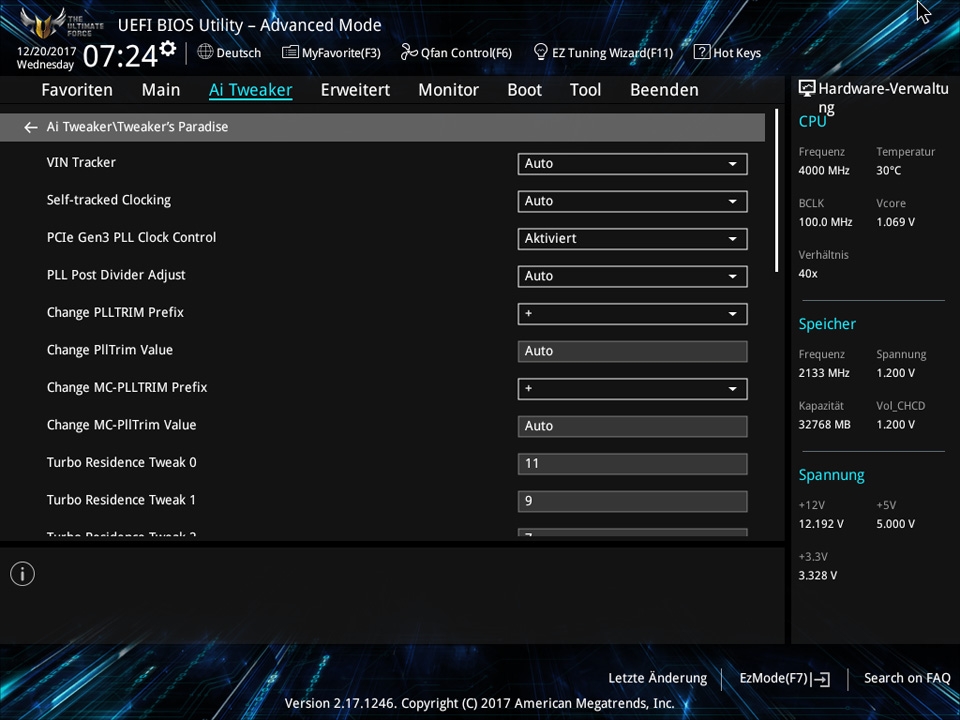The image size is (960, 720).
Task: Click the Spannung section heading
Action: (x=831, y=475)
